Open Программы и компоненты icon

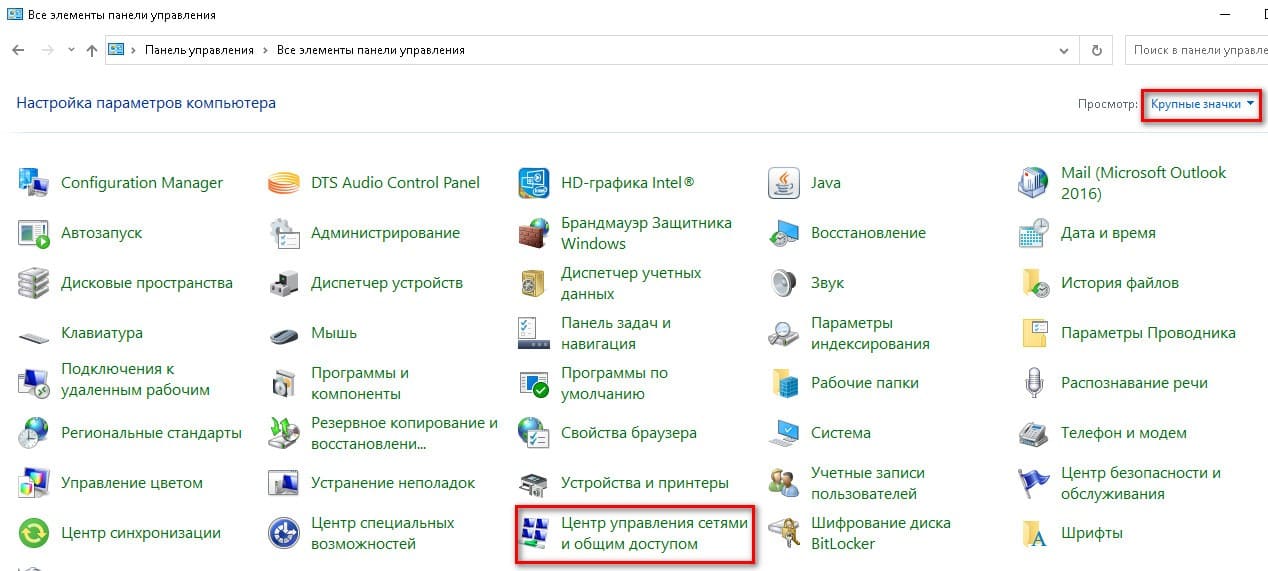pyautogui.click(x=284, y=383)
